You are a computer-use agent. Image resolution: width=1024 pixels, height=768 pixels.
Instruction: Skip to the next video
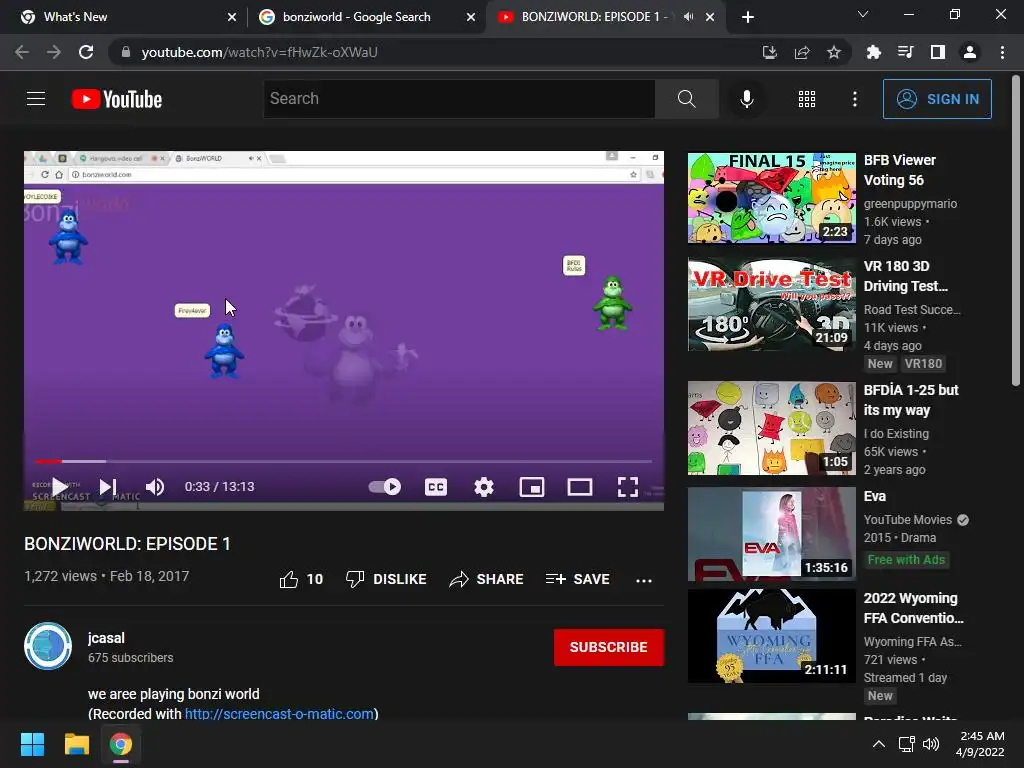tap(108, 487)
